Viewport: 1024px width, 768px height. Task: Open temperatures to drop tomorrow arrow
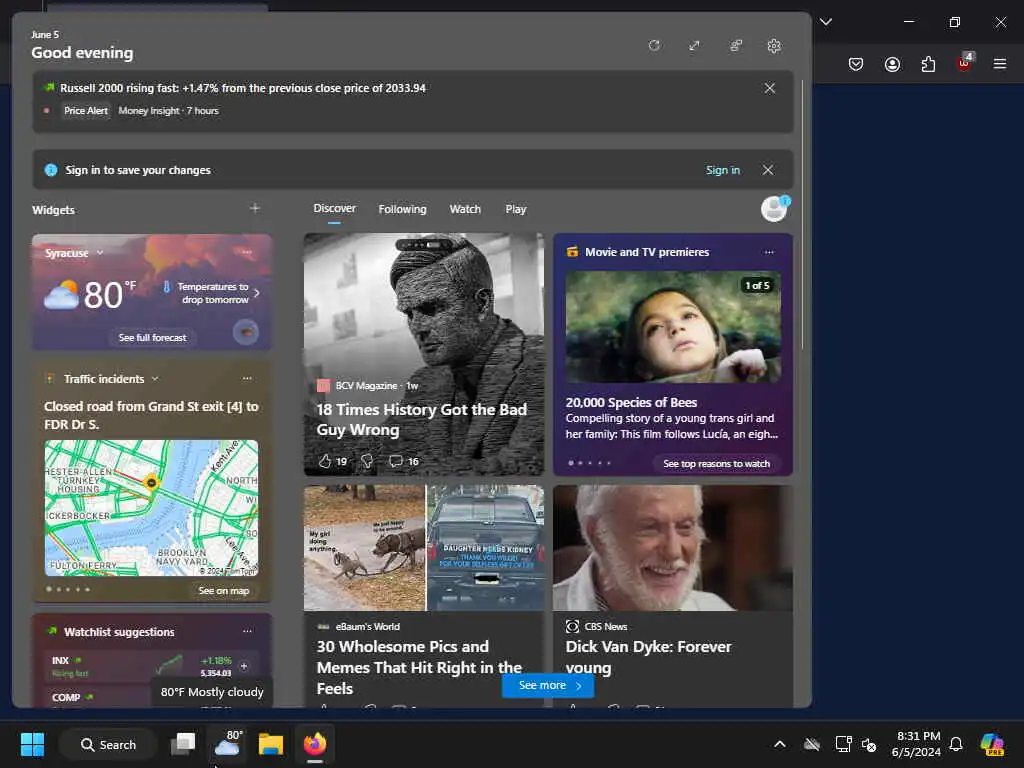257,293
